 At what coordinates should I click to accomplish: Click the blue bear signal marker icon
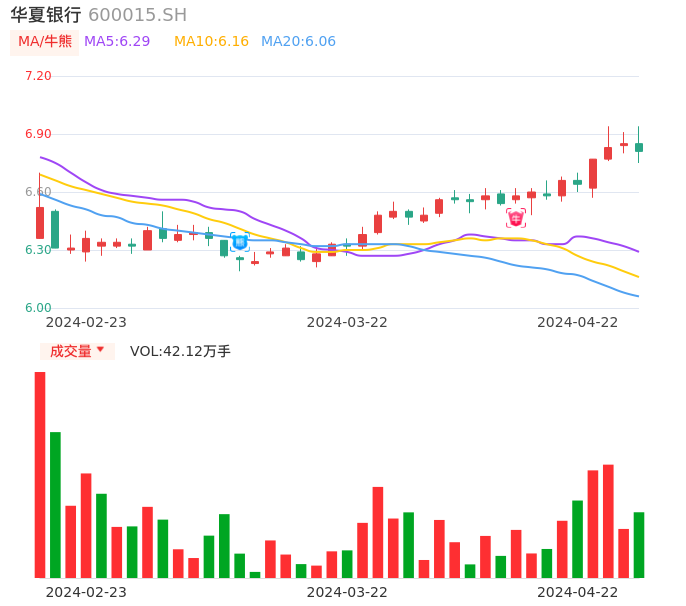(240, 242)
